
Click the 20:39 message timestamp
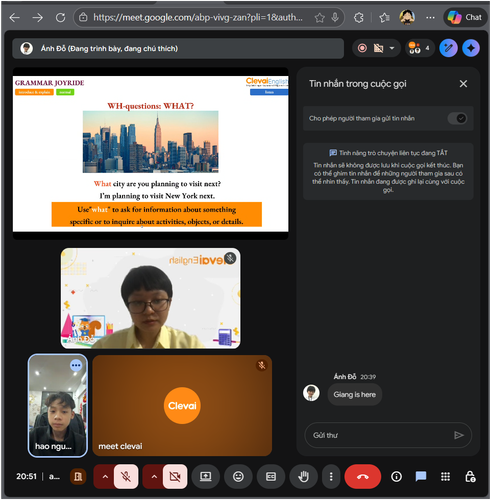368,377
